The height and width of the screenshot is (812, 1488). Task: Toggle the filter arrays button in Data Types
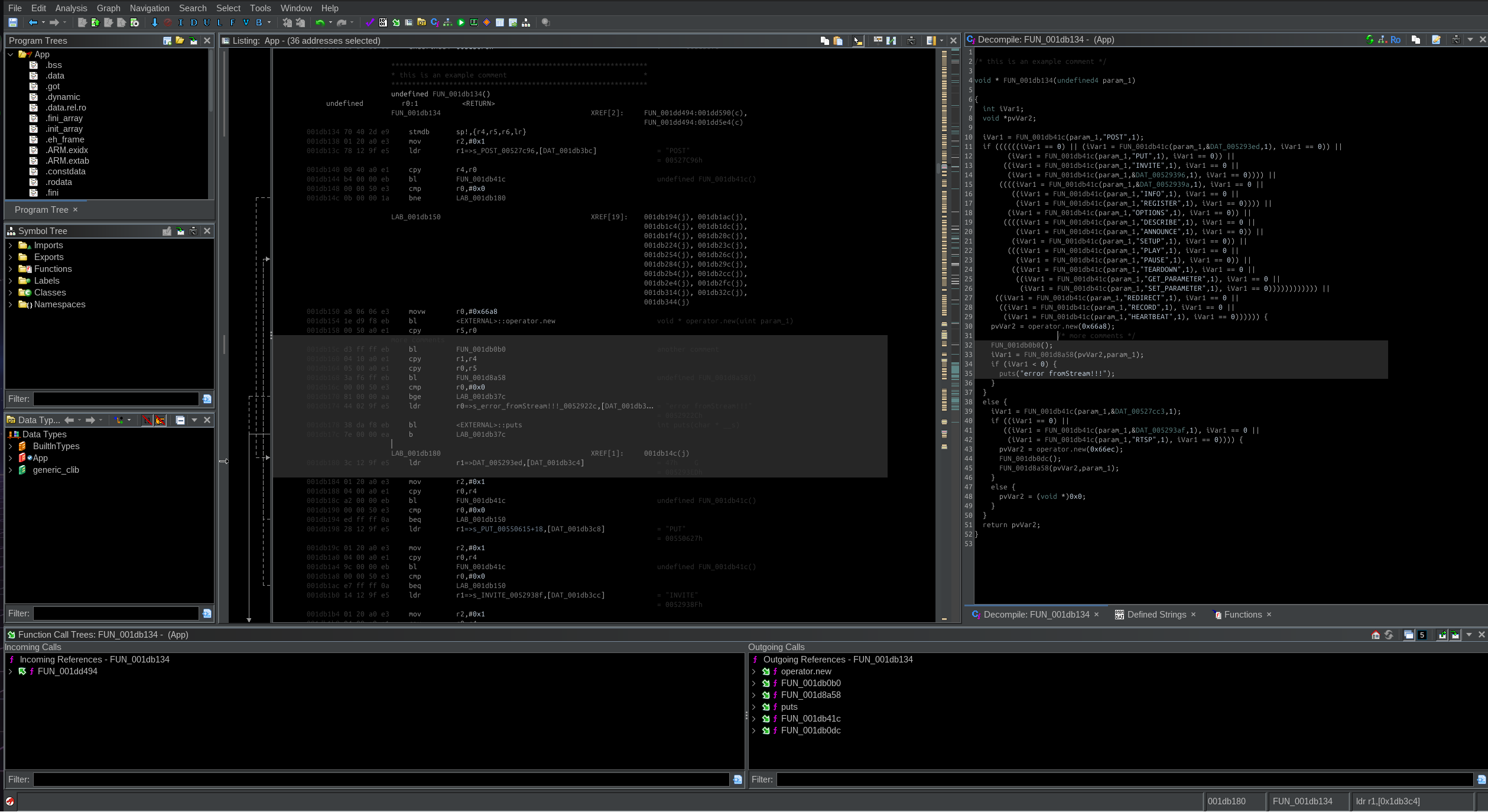(147, 420)
